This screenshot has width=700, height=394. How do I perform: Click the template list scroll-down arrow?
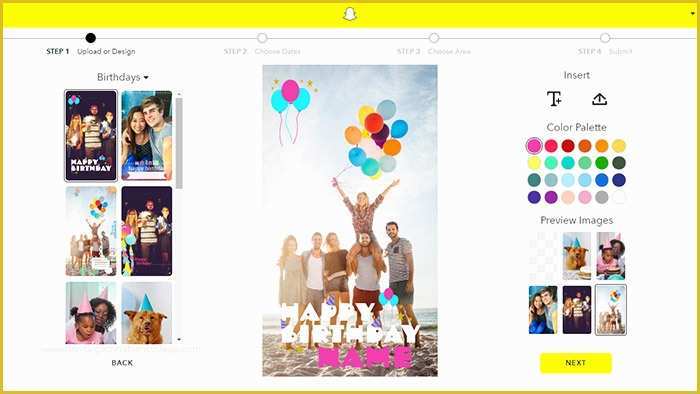pyautogui.click(x=179, y=340)
